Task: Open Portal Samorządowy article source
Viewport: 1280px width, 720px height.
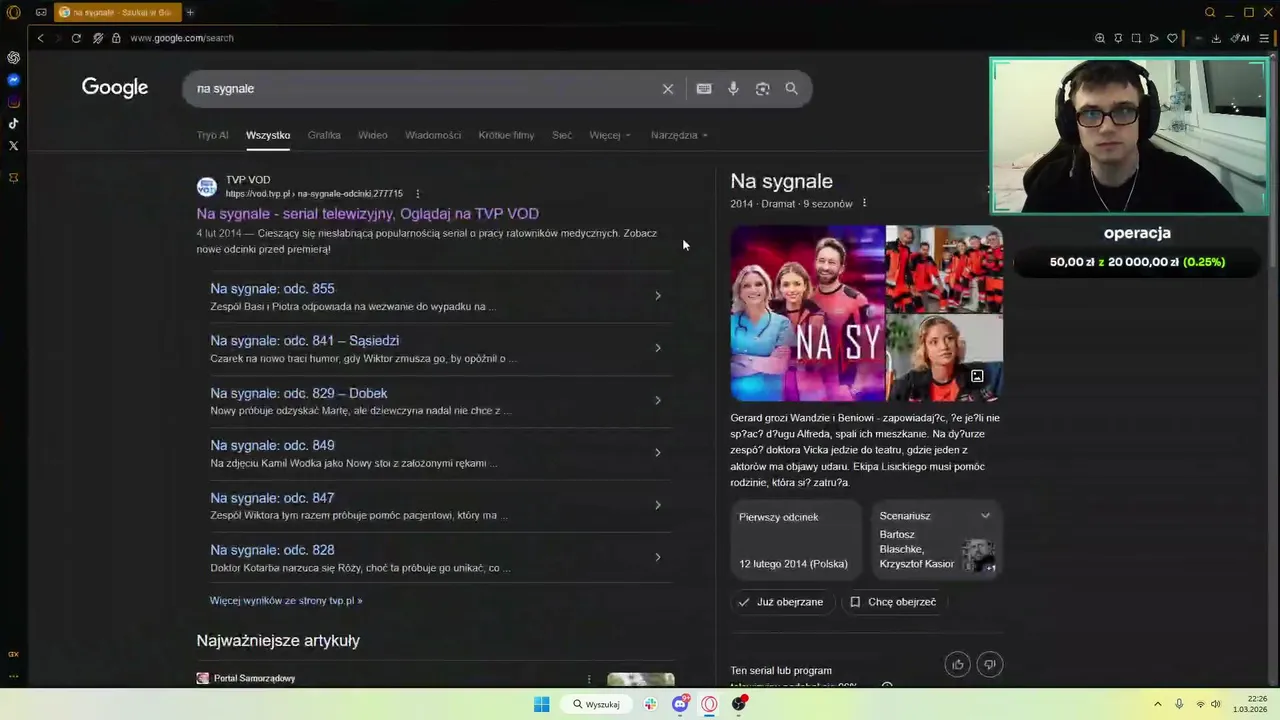Action: pos(254,678)
